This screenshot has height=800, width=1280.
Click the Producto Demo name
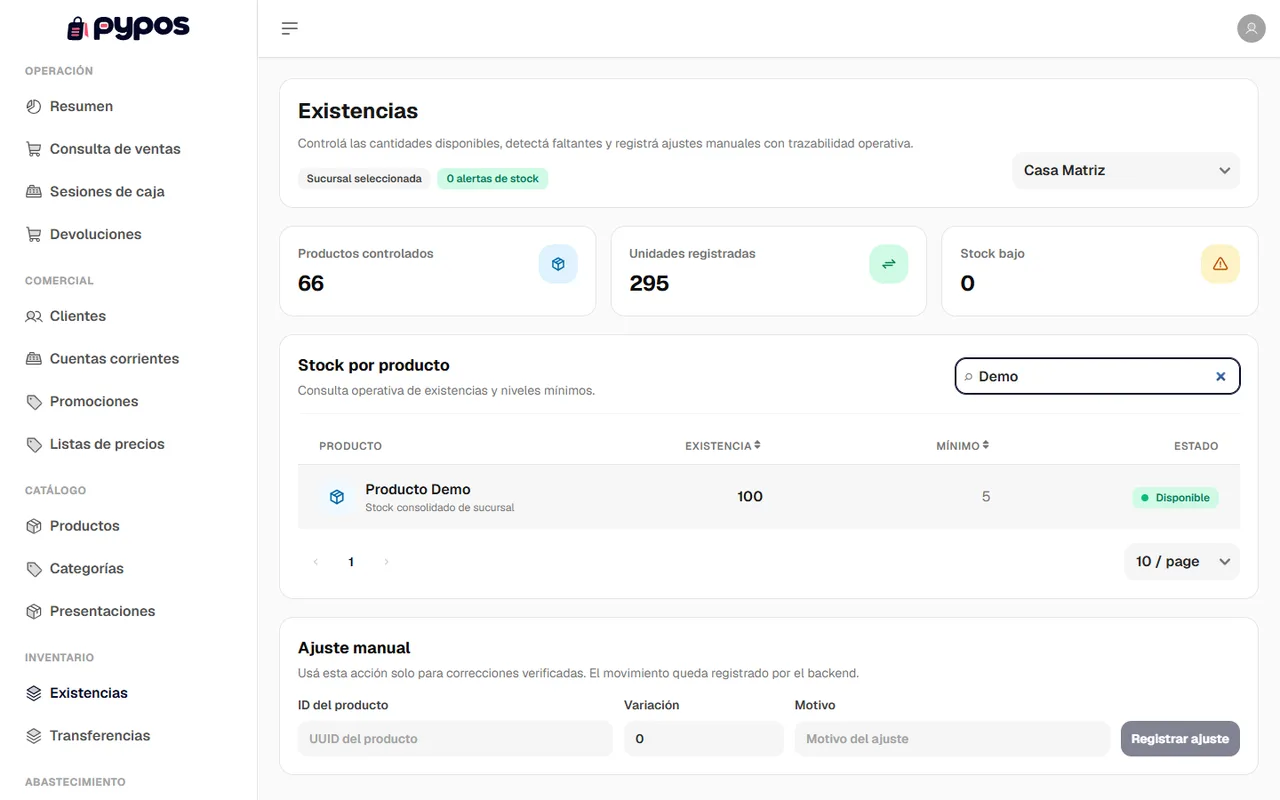(418, 489)
